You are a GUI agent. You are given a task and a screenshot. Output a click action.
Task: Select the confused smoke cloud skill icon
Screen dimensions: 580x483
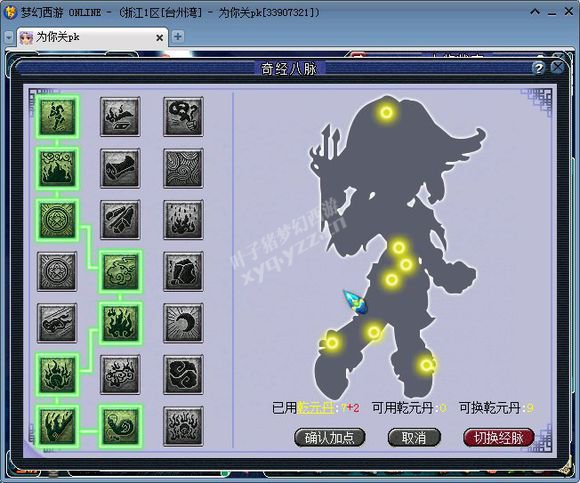click(x=183, y=116)
